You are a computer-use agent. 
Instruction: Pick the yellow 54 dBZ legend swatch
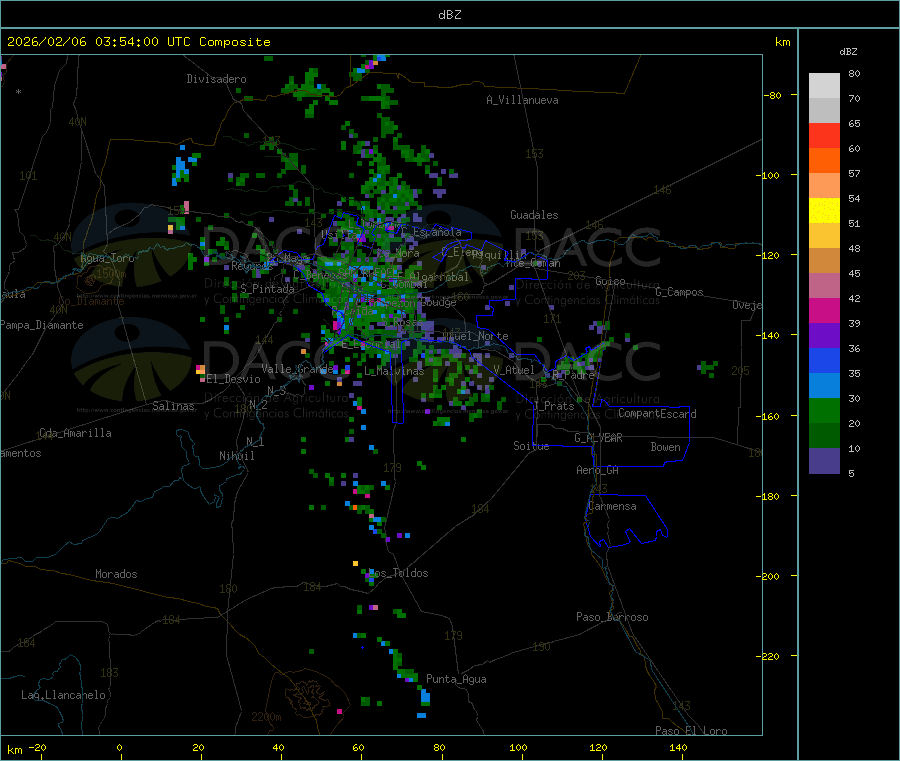[x=824, y=211]
